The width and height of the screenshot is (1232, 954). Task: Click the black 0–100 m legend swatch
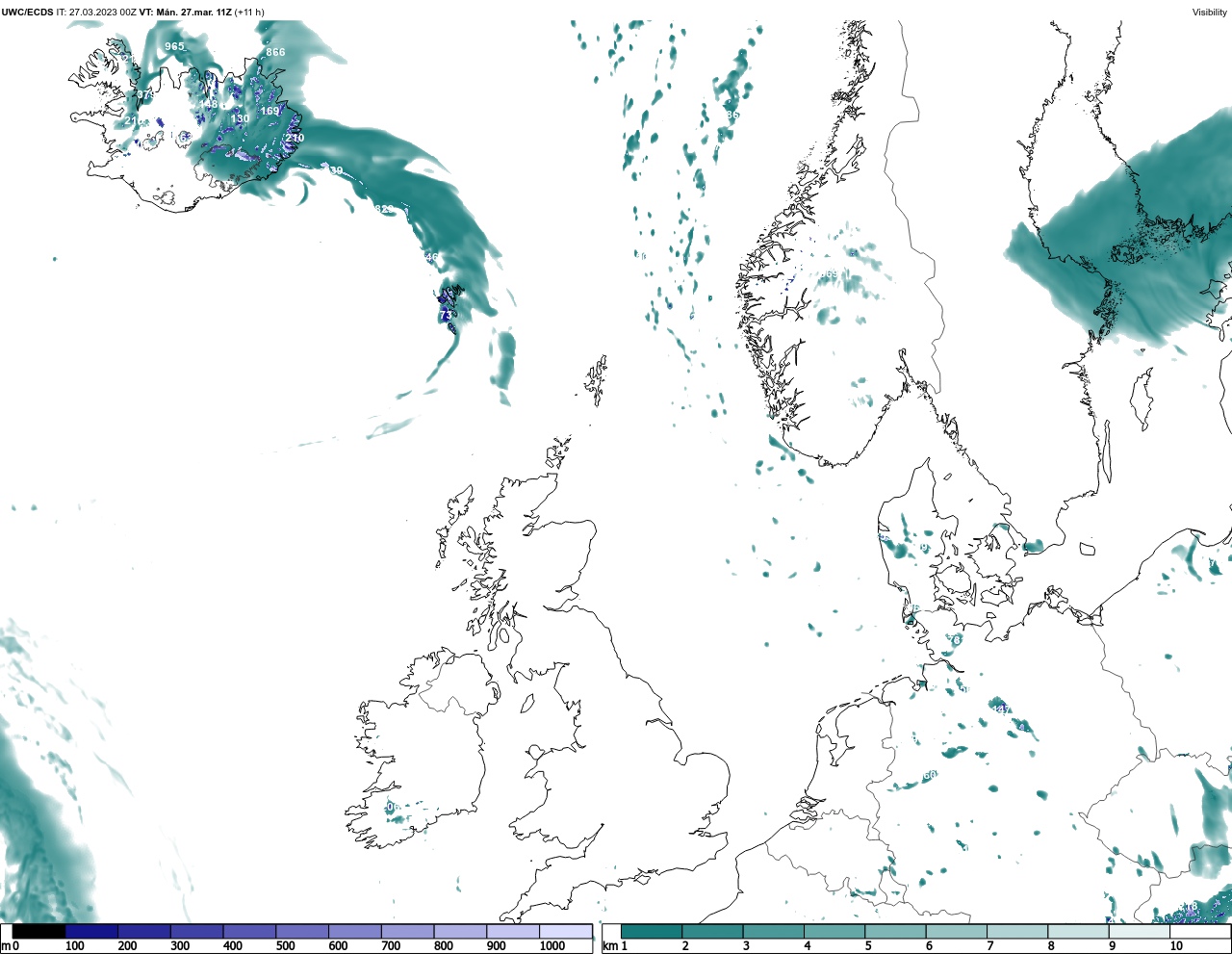39,932
